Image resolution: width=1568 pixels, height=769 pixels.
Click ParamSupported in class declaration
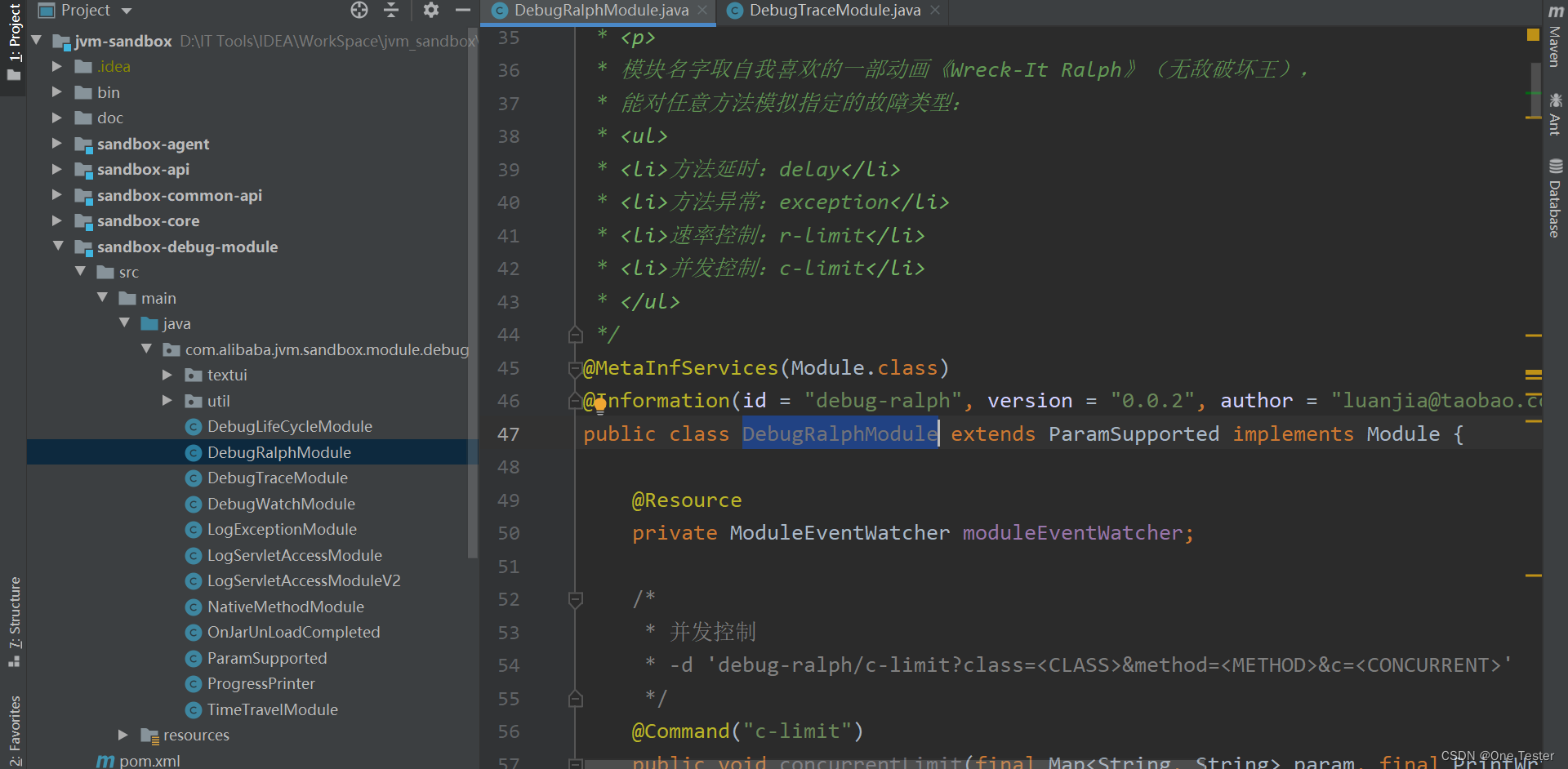coord(1134,434)
